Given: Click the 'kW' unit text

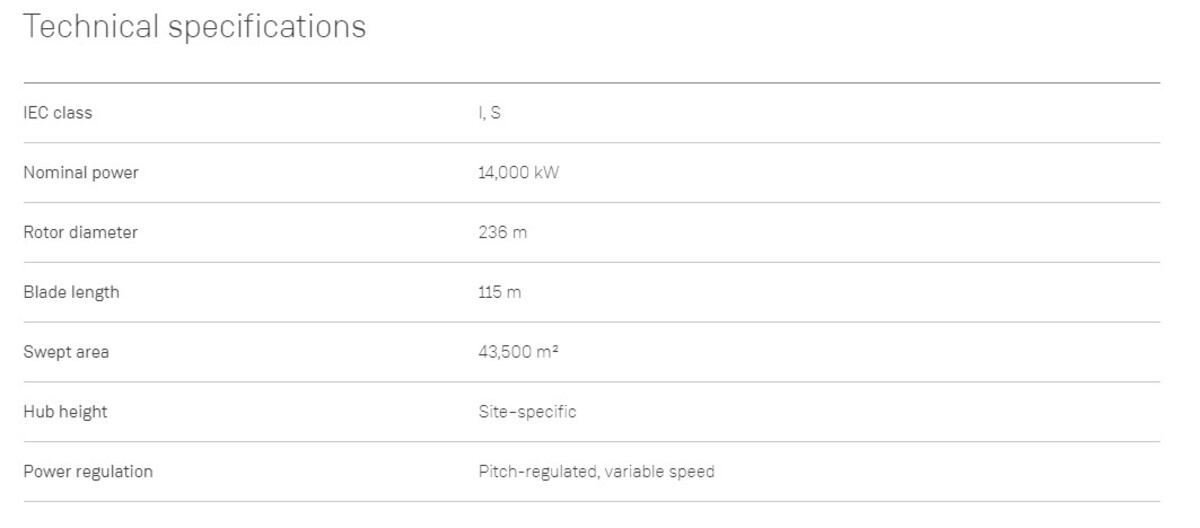Looking at the screenshot, I should pyautogui.click(x=547, y=173).
